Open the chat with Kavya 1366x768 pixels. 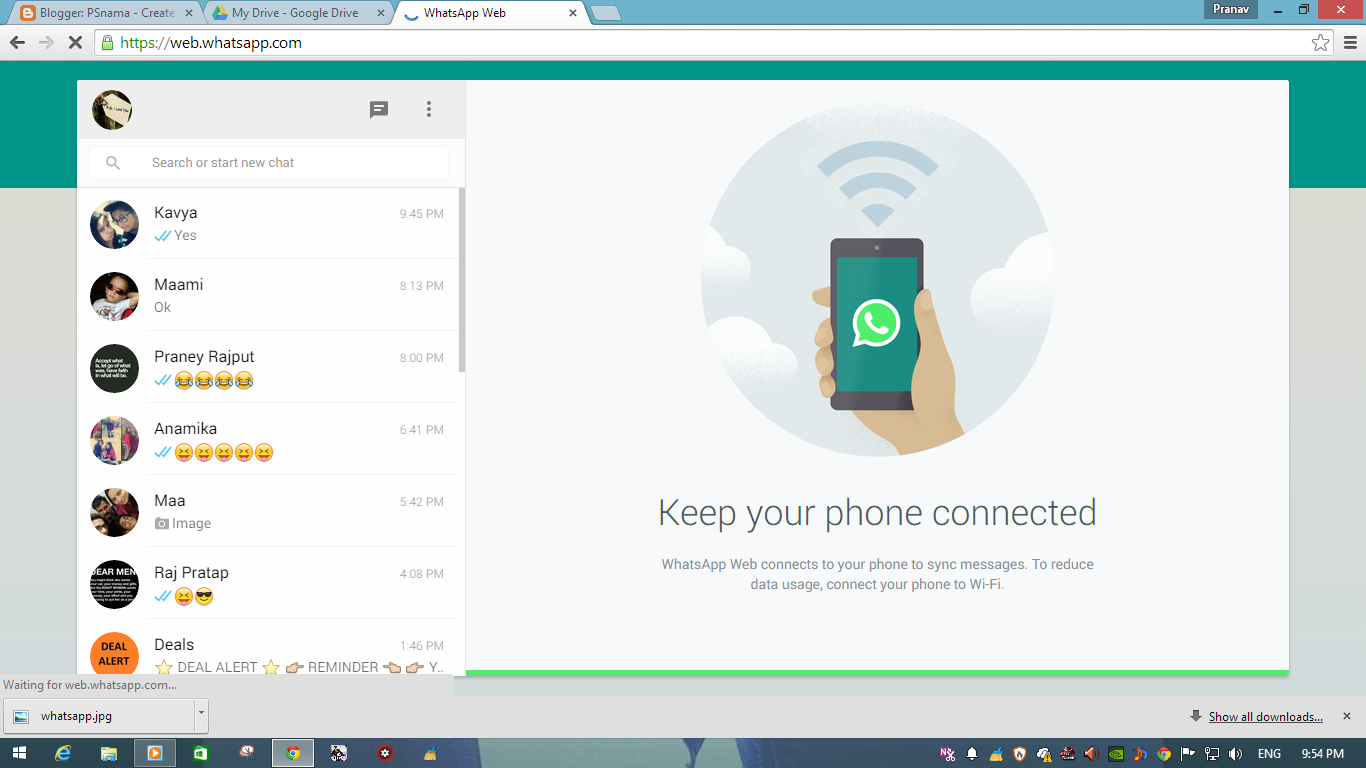pos(268,223)
